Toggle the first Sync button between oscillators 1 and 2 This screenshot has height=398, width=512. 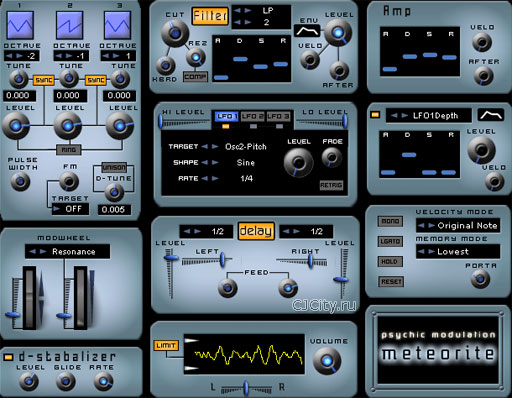[x=44, y=80]
